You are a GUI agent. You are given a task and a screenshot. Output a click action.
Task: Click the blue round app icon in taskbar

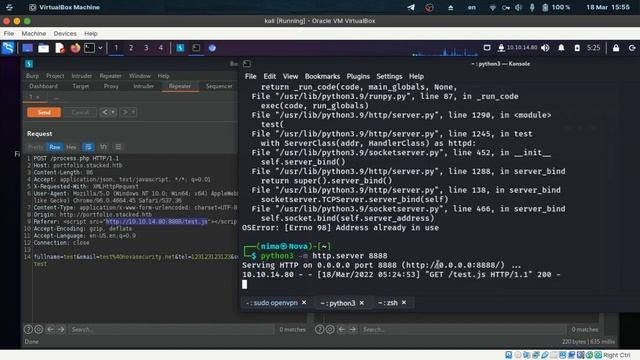[212, 48]
